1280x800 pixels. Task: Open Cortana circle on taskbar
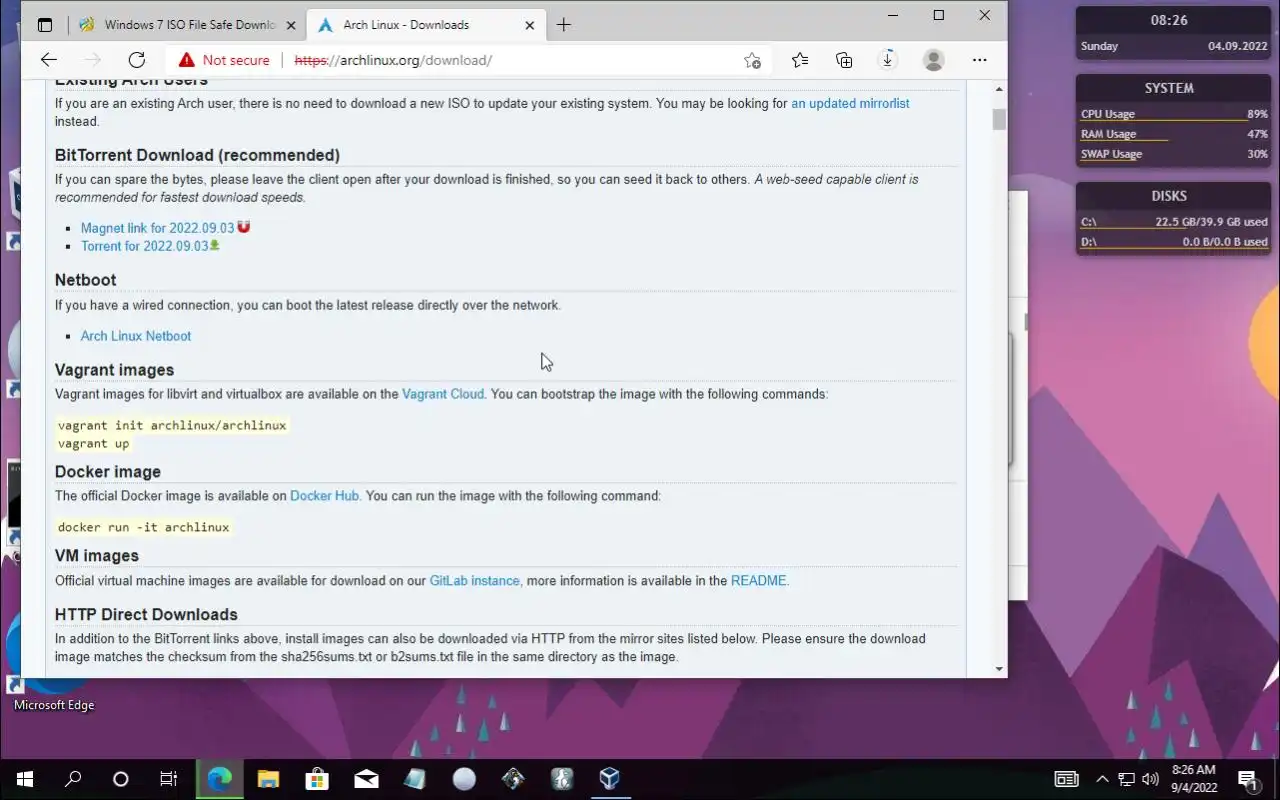pos(121,779)
